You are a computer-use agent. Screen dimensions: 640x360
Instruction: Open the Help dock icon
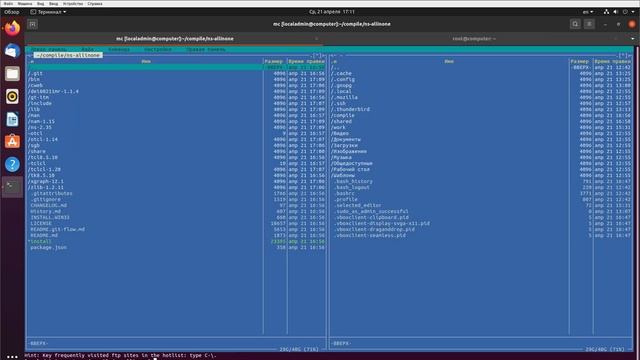pyautogui.click(x=12, y=164)
